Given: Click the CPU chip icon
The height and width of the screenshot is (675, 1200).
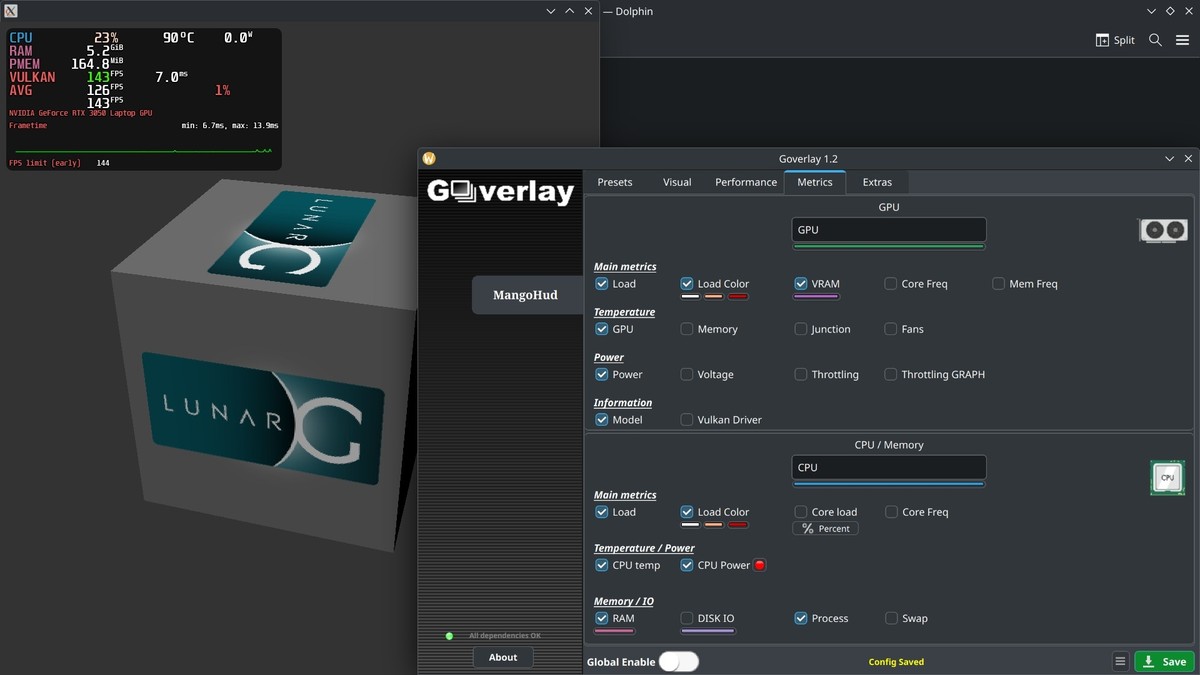Looking at the screenshot, I should pyautogui.click(x=1167, y=478).
